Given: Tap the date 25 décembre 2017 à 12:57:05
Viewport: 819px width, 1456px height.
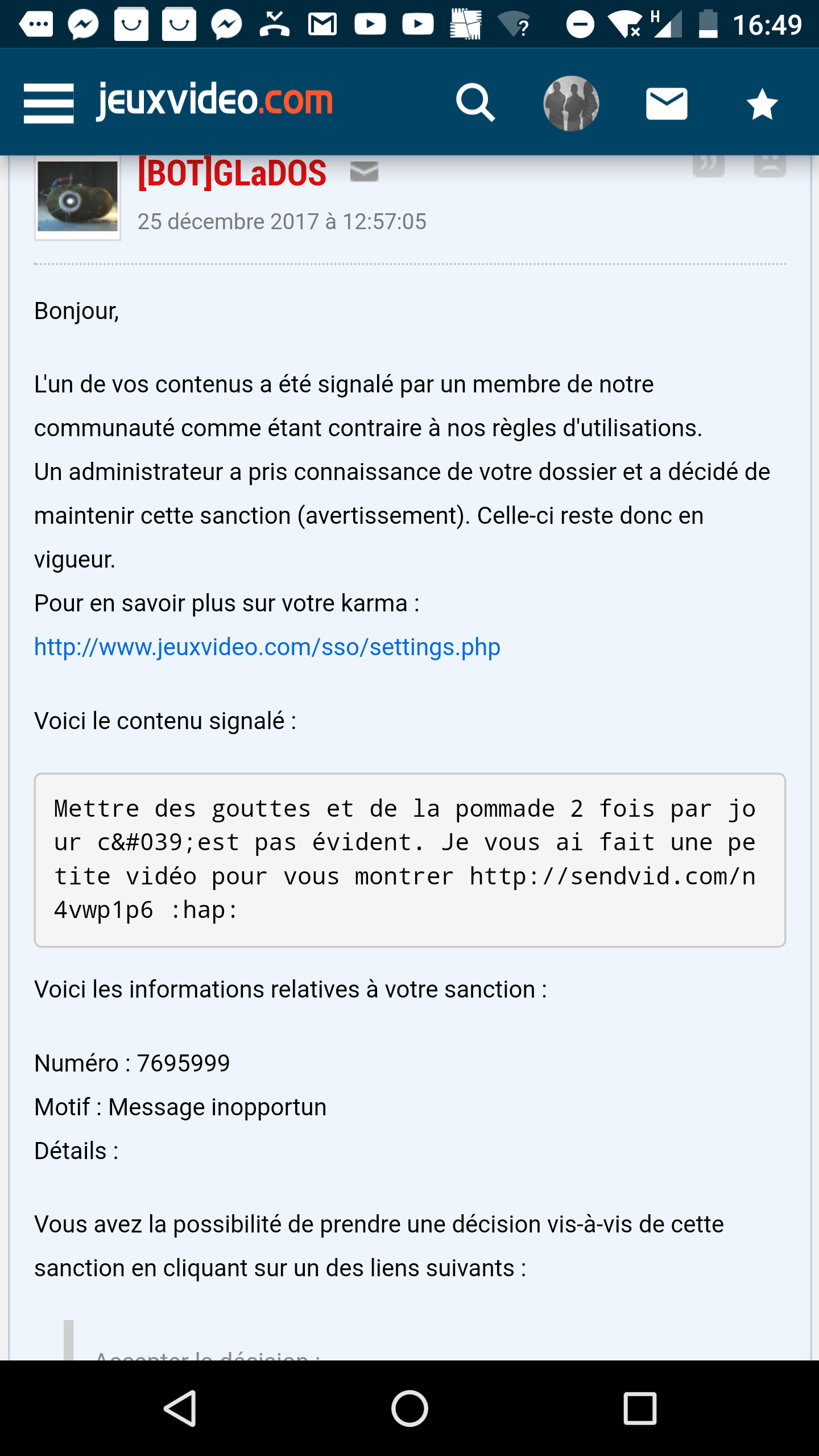Looking at the screenshot, I should point(282,221).
